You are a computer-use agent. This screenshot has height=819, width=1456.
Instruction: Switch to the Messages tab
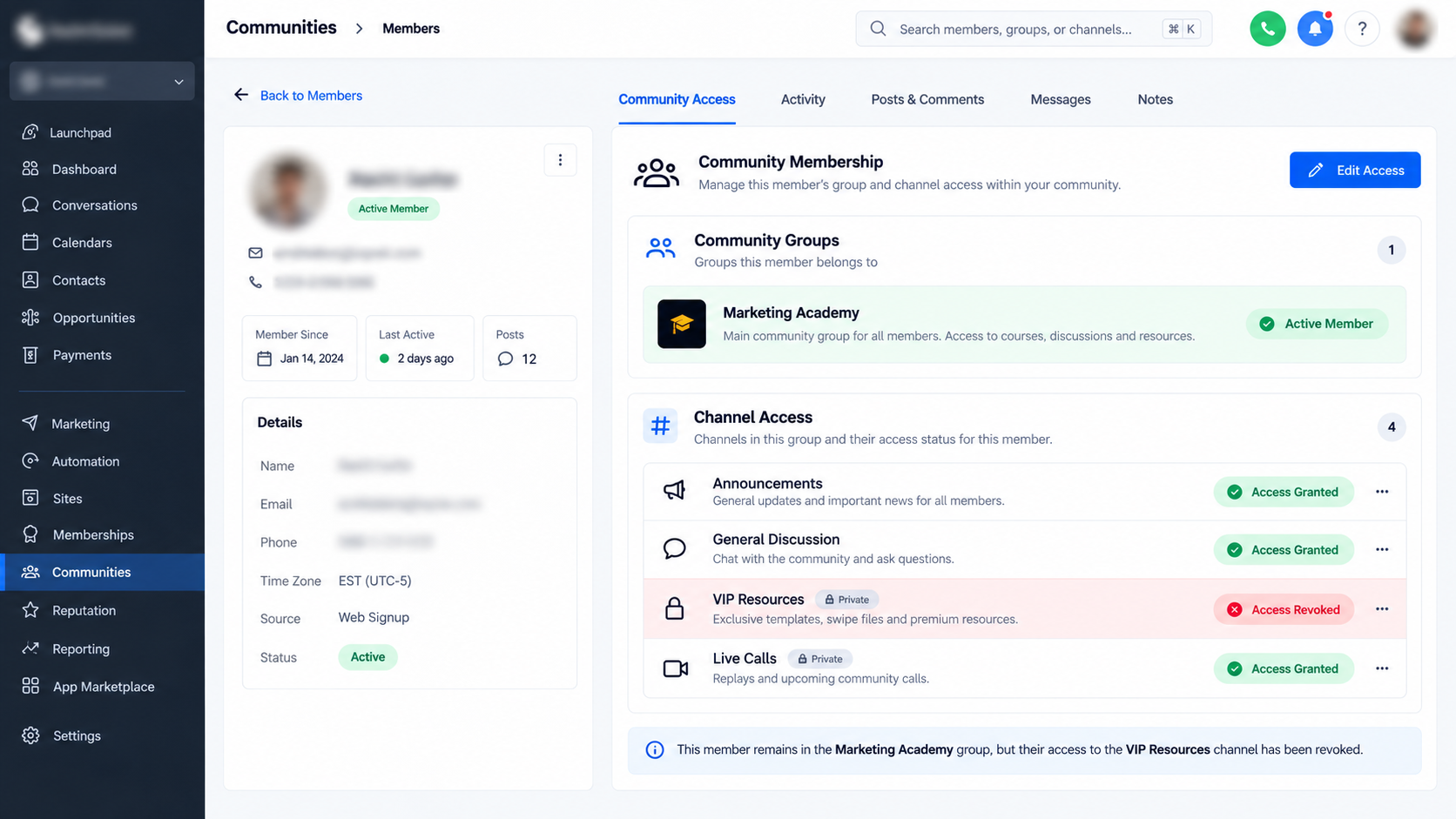1061,99
